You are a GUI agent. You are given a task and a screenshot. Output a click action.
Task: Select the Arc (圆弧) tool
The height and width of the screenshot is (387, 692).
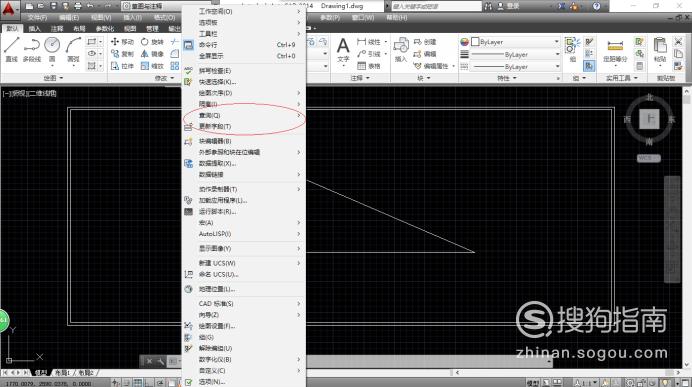(73, 49)
